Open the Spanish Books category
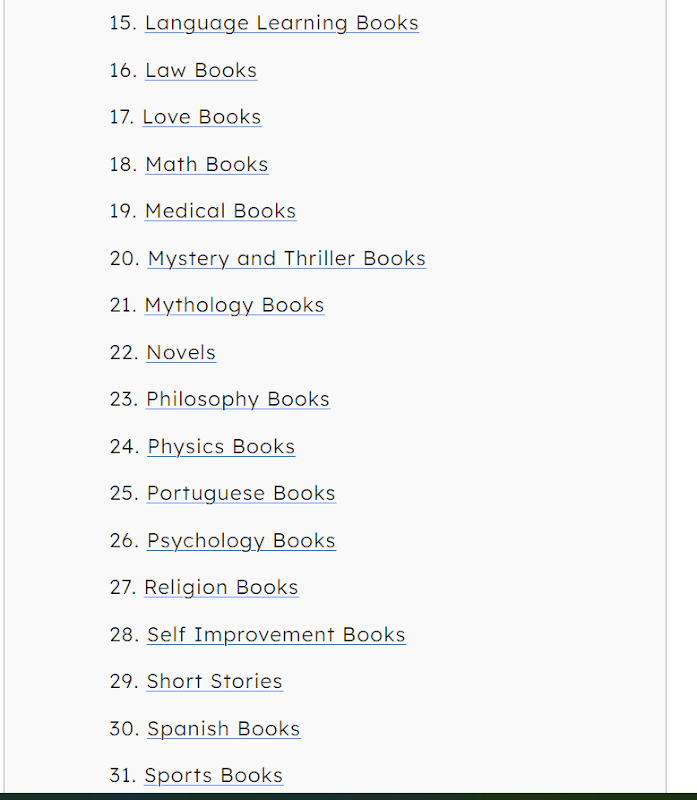 tap(223, 728)
